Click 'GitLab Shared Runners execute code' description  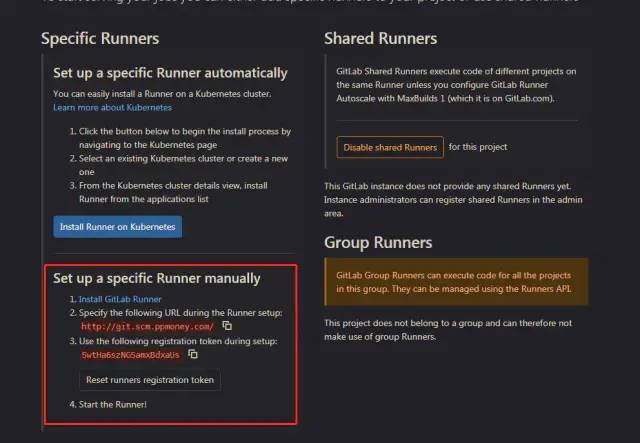coord(456,85)
